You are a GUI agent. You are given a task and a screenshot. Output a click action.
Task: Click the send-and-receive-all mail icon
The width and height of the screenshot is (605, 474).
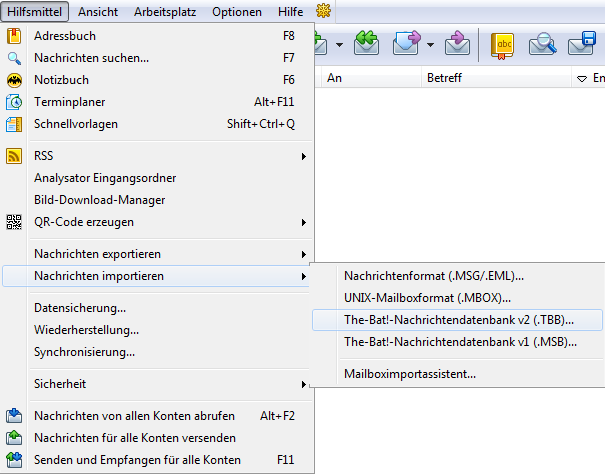point(14,460)
